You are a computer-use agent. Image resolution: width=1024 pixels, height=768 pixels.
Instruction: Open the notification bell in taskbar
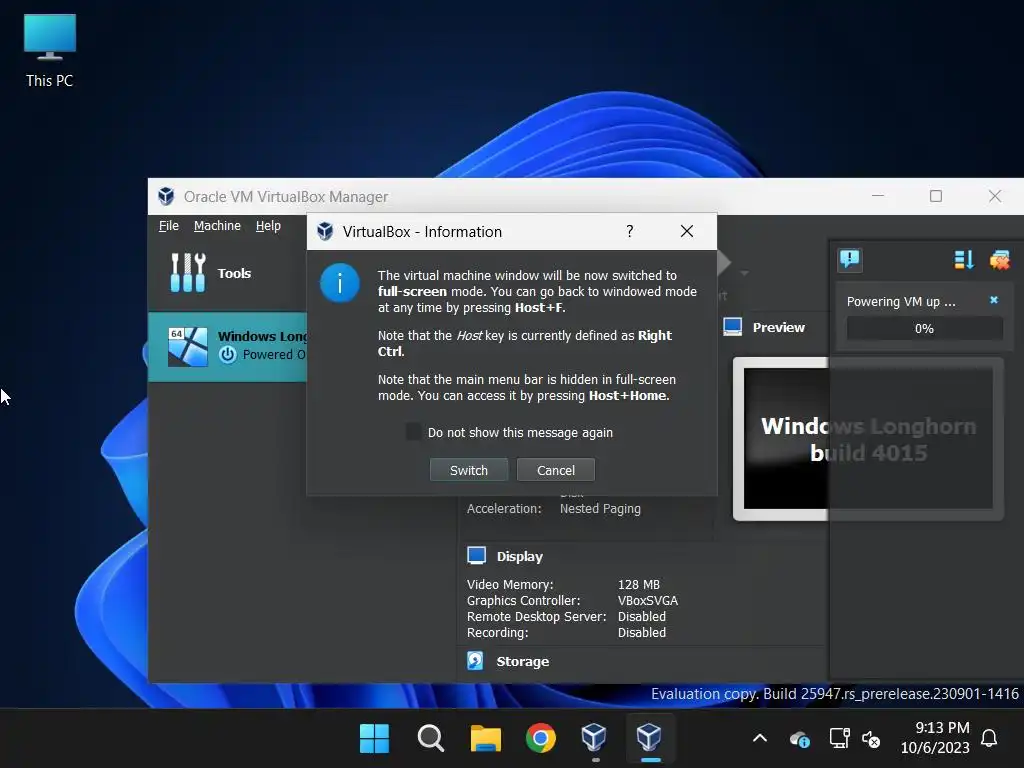coord(989,739)
